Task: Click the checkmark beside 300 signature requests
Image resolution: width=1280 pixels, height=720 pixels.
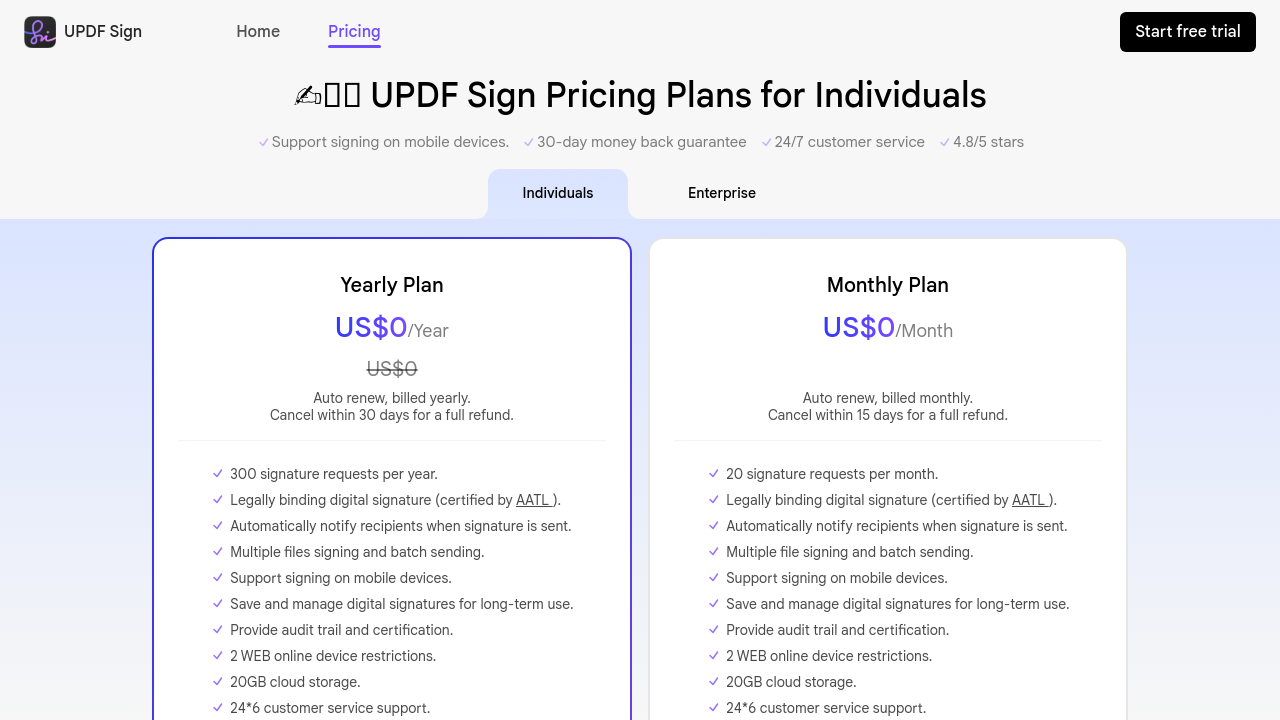Action: tap(218, 474)
